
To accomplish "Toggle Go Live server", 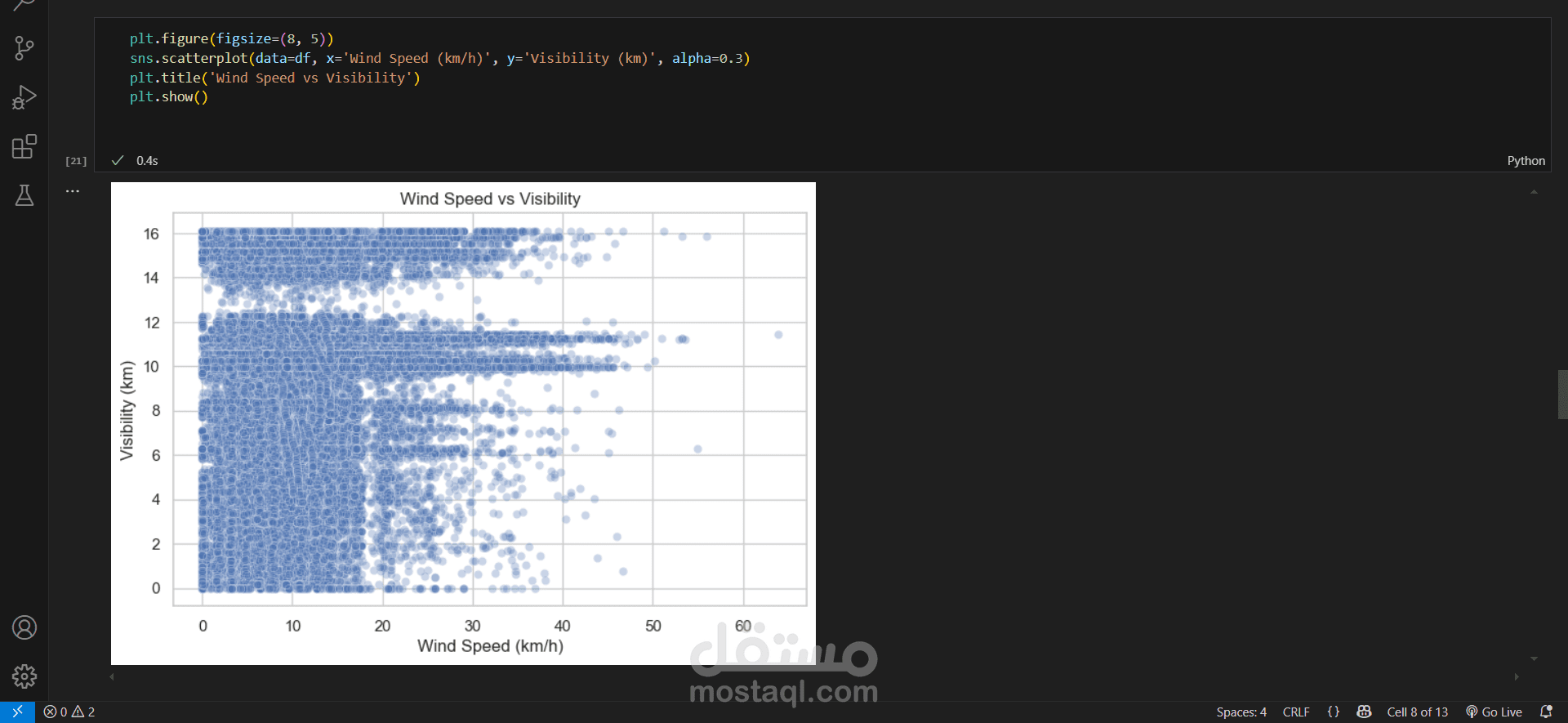I will [x=1494, y=712].
